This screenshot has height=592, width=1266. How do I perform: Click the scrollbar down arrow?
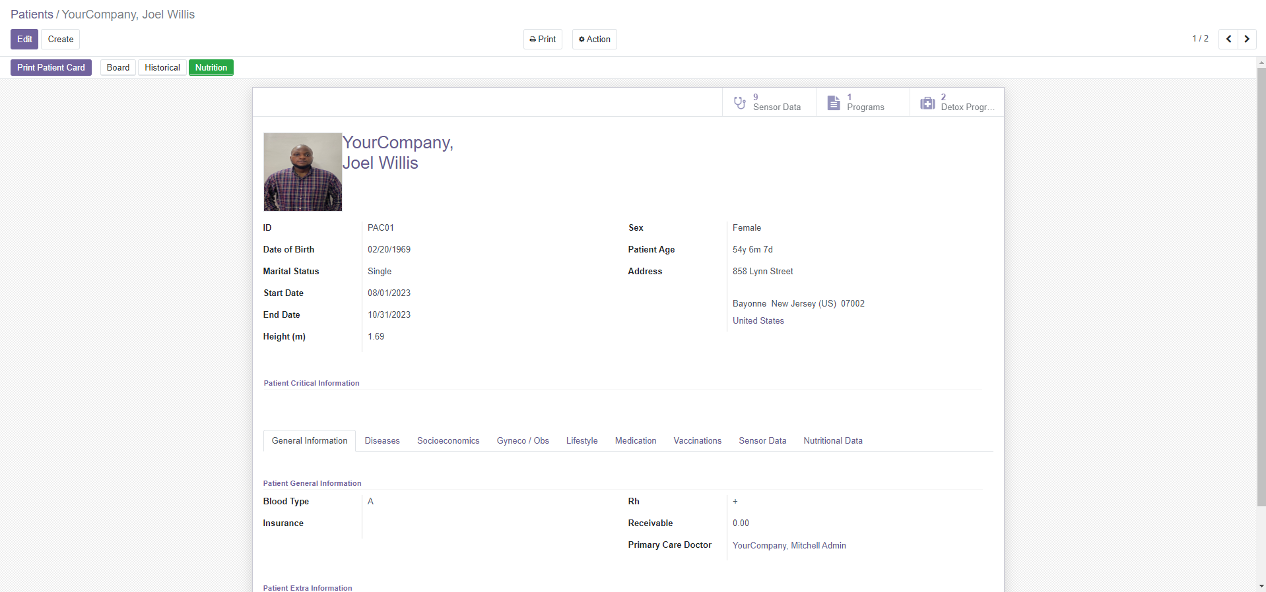tap(1261, 585)
